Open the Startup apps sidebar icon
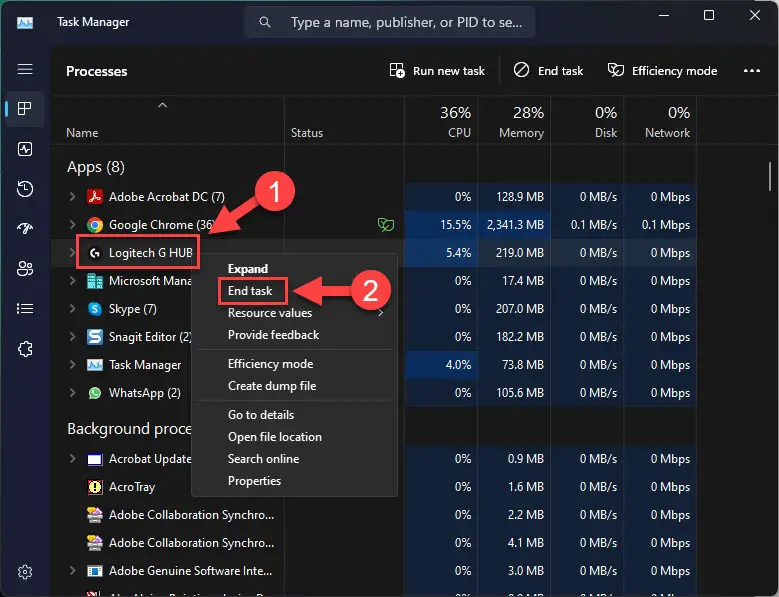The height and width of the screenshot is (597, 779). point(25,228)
